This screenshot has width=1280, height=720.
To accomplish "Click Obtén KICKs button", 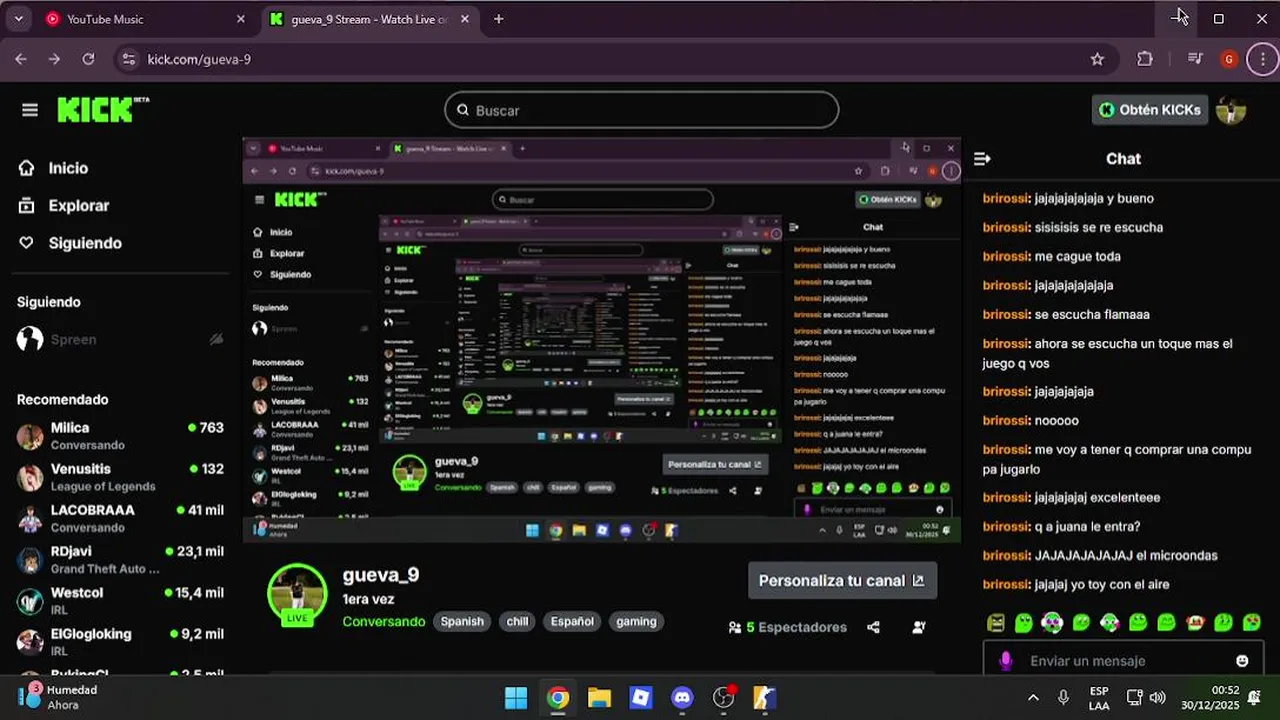I will click(1150, 110).
